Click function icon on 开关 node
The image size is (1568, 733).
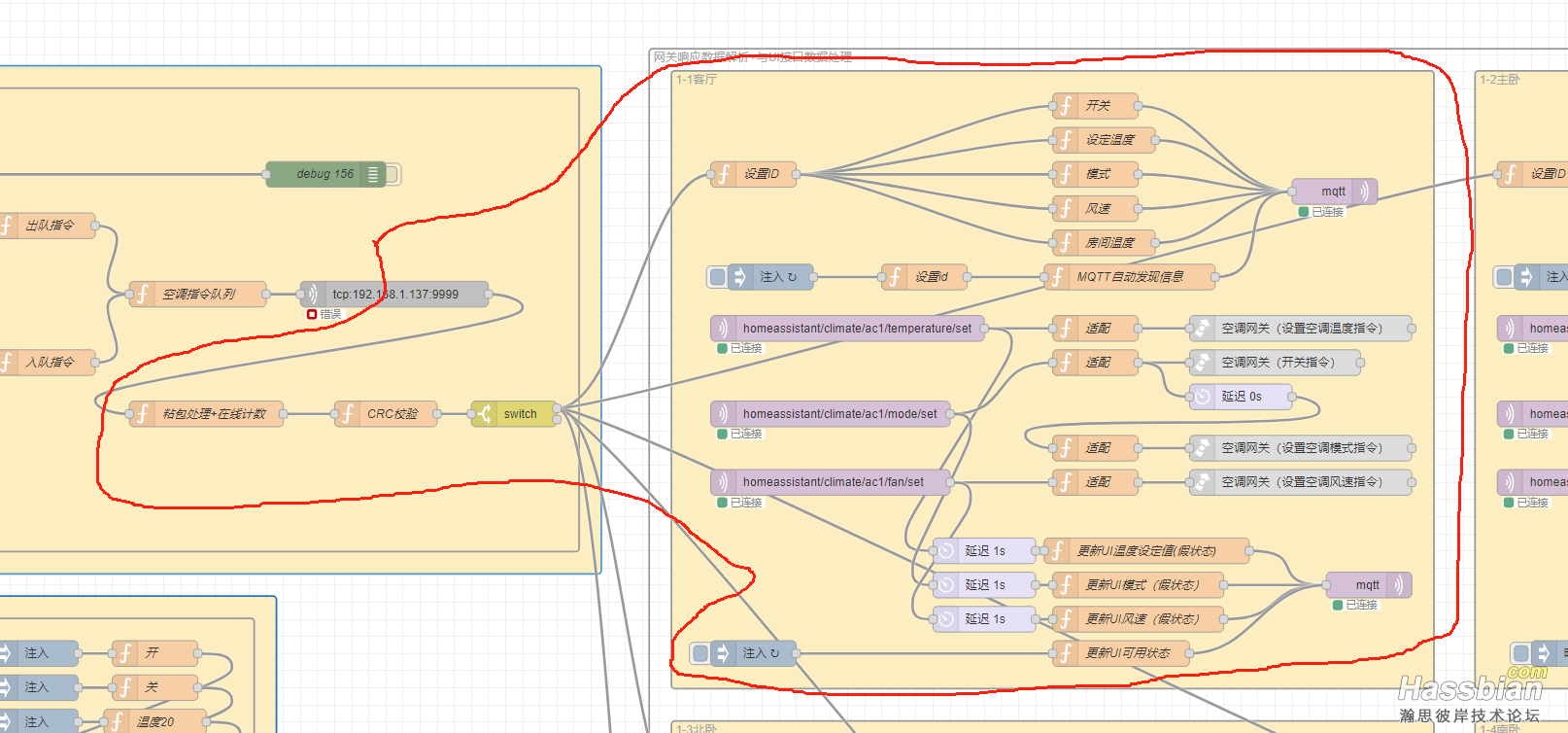coord(1066,106)
